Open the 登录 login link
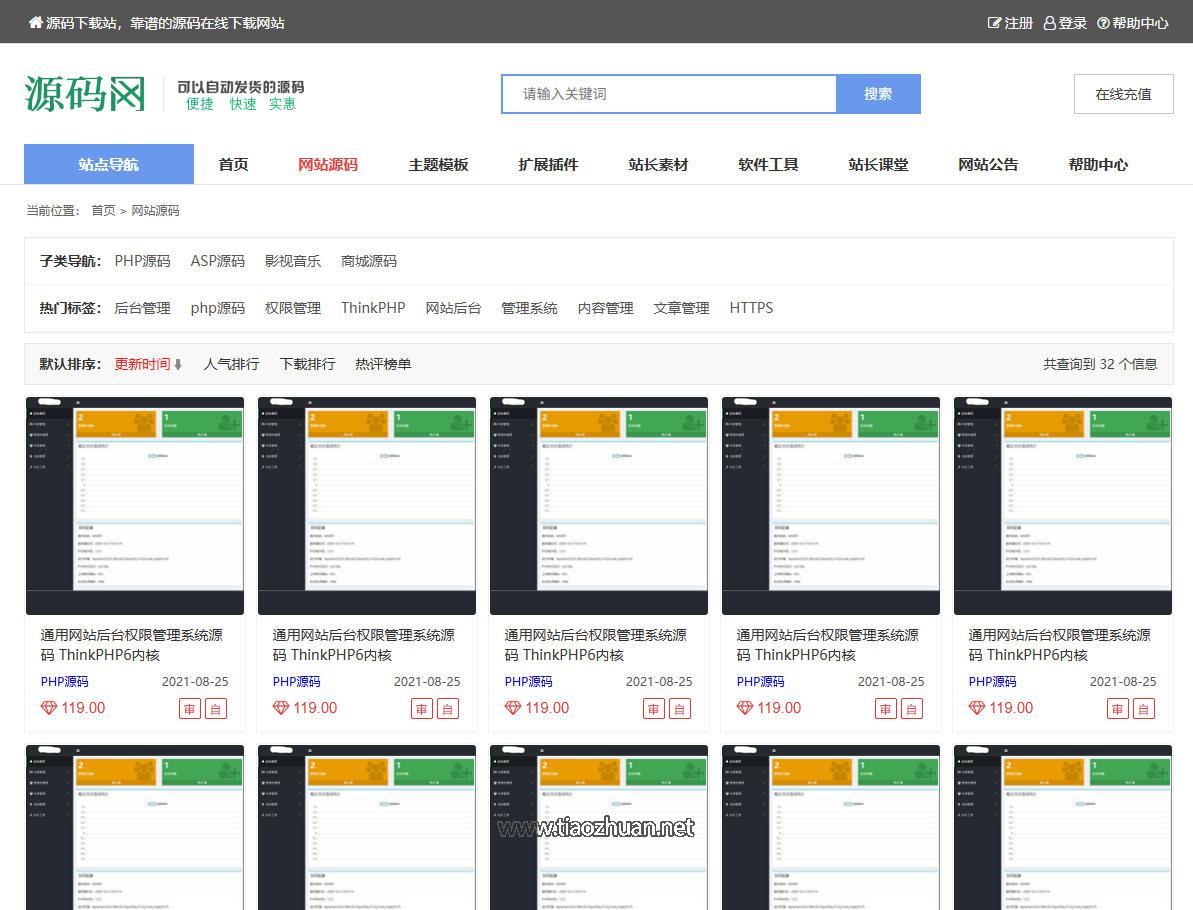Image resolution: width=1193 pixels, height=910 pixels. (x=1064, y=23)
